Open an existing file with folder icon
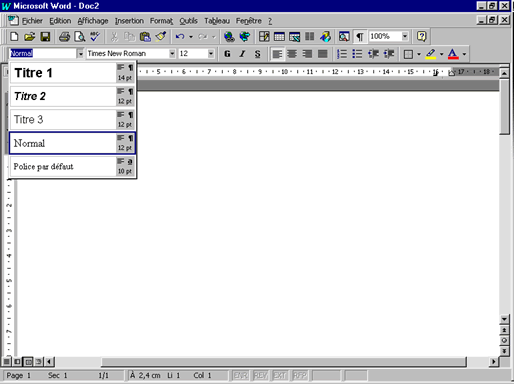 pos(29,36)
